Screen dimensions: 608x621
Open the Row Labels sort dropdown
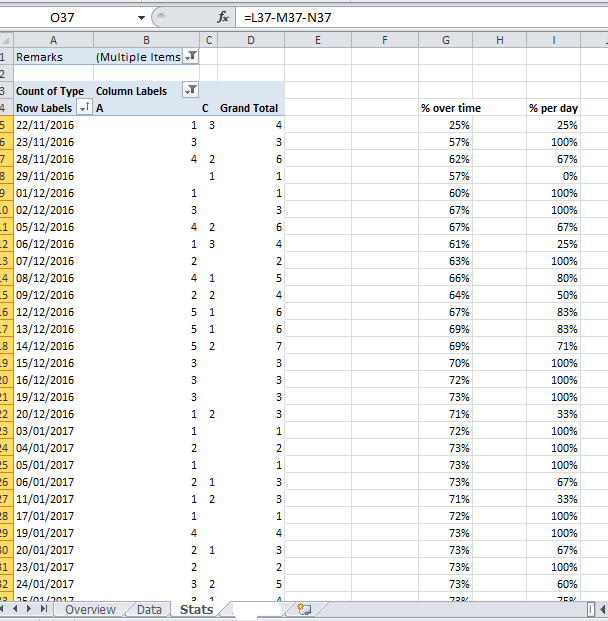click(84, 107)
